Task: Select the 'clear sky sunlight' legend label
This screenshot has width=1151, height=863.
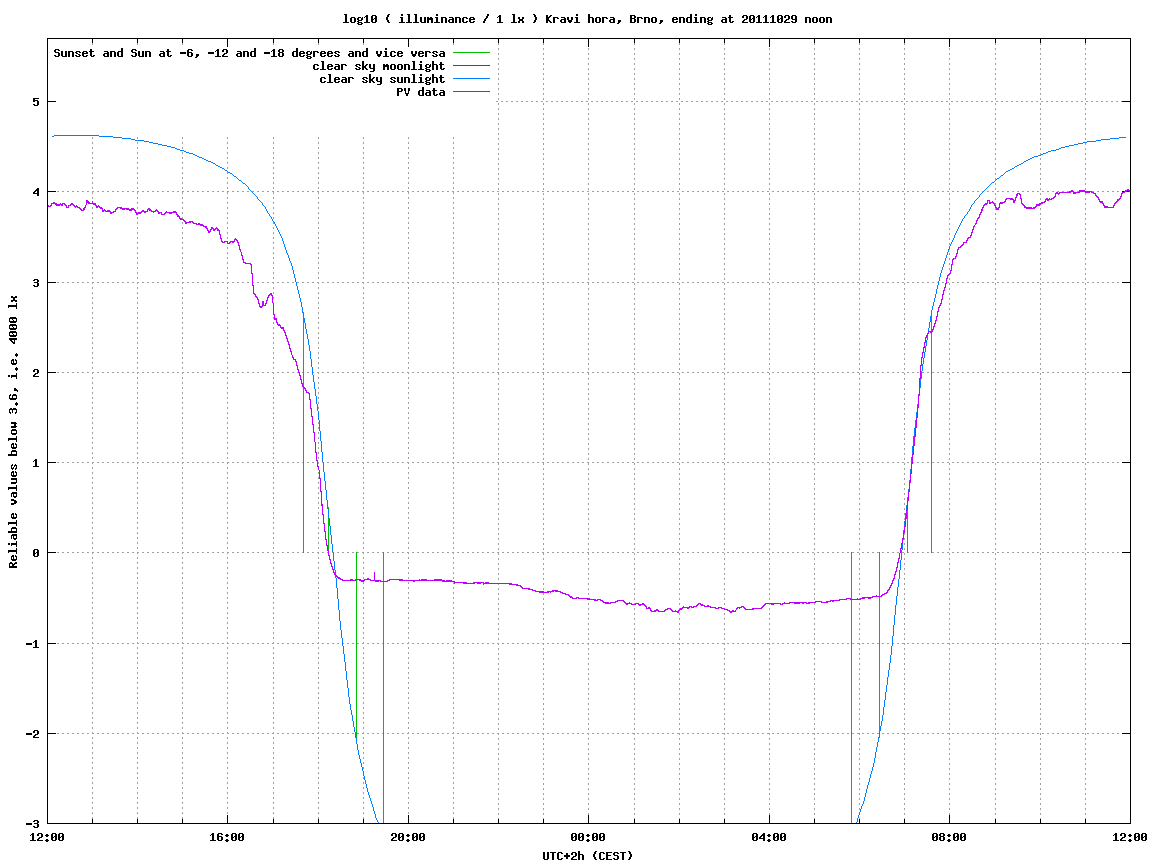Action: (x=382, y=79)
